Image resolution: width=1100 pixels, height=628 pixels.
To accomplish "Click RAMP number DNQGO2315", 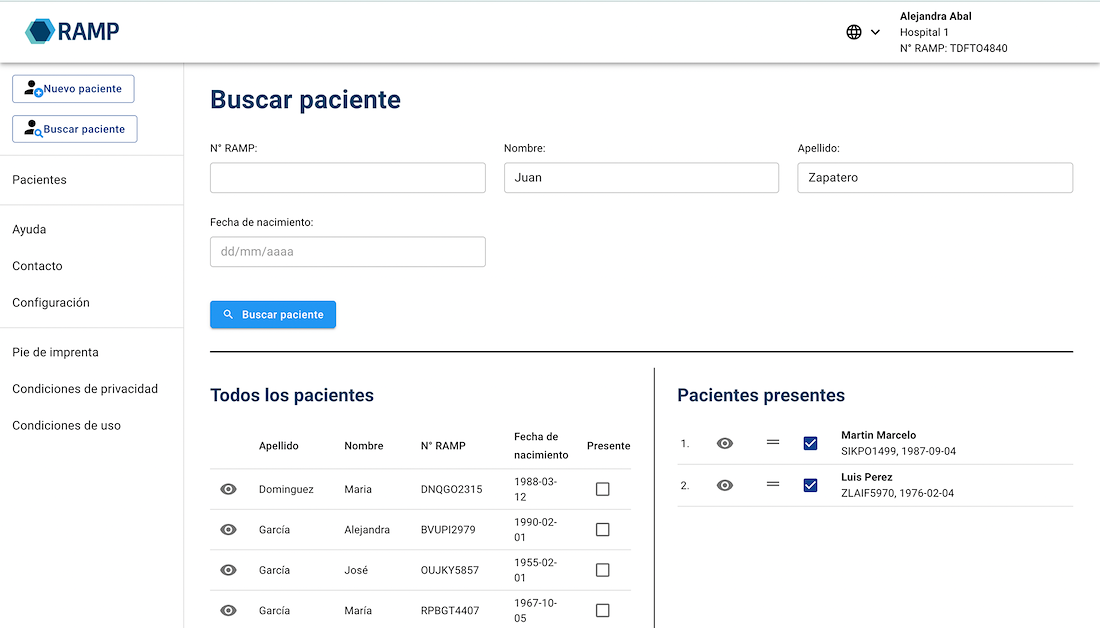I will point(451,489).
